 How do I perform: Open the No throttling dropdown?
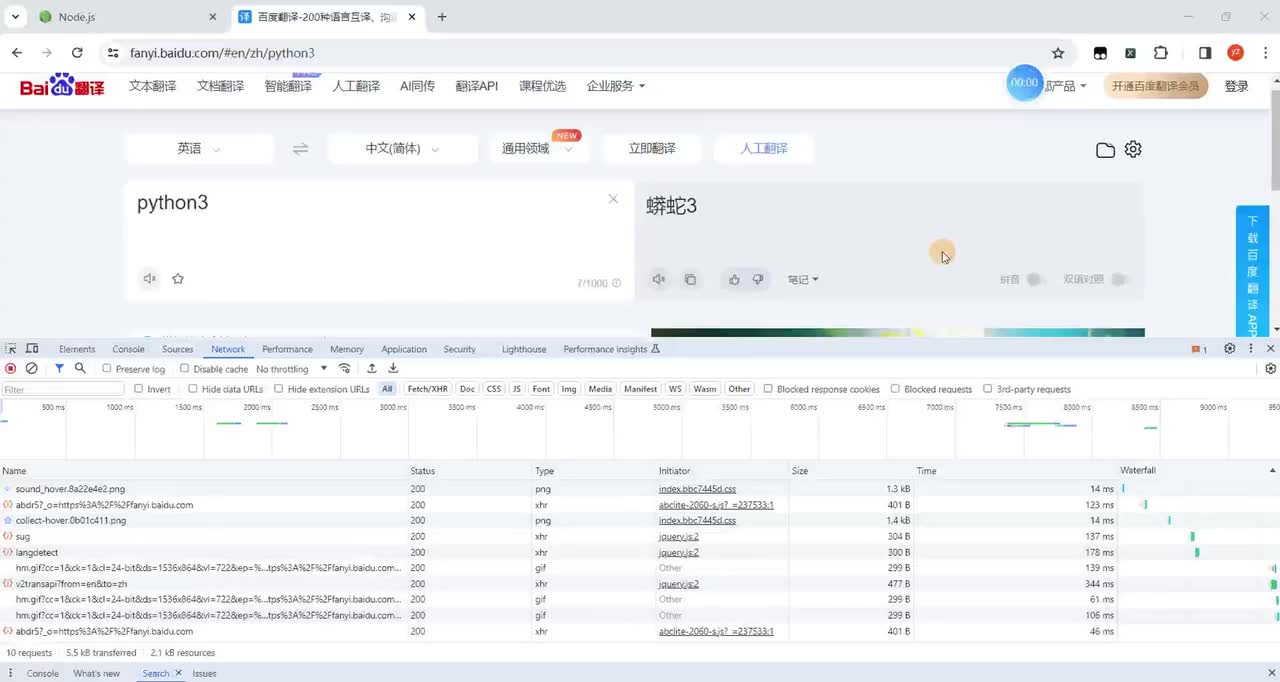tap(291, 369)
